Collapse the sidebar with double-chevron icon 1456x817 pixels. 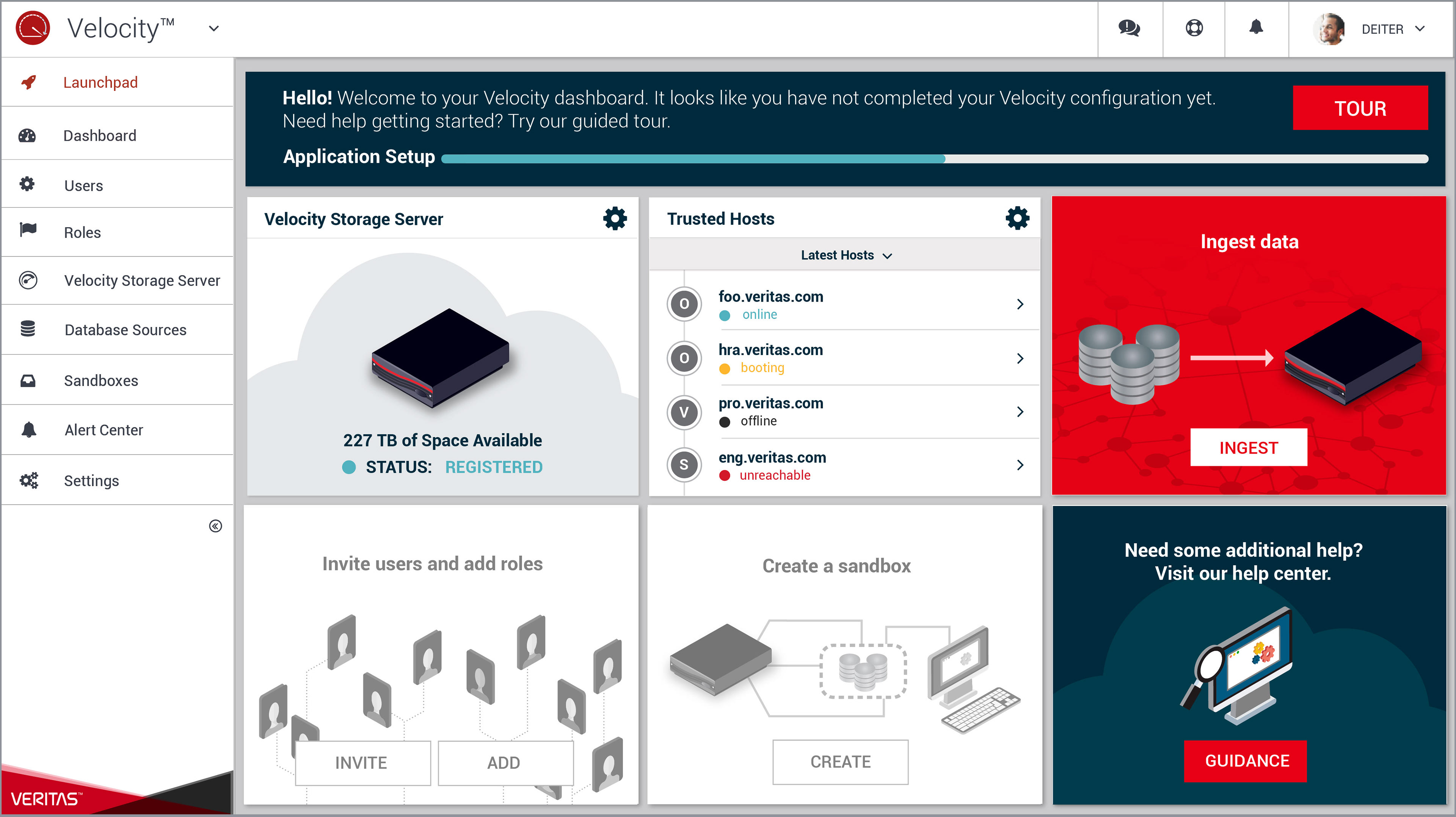215,526
